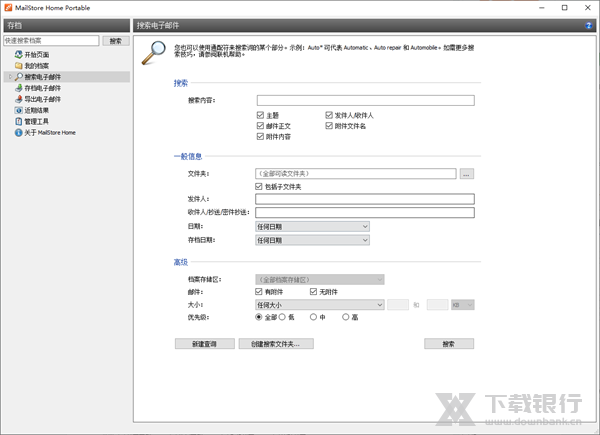The height and width of the screenshot is (435, 600).
Task: Select 导出电子邮件 in the sidebar
Action: (42, 99)
